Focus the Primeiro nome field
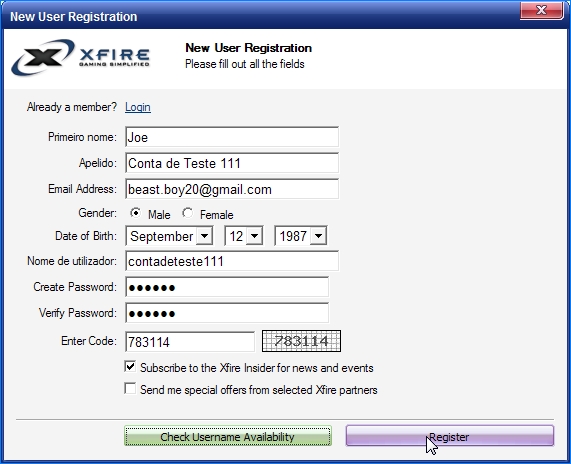The image size is (571, 464). pyautogui.click(x=232, y=137)
